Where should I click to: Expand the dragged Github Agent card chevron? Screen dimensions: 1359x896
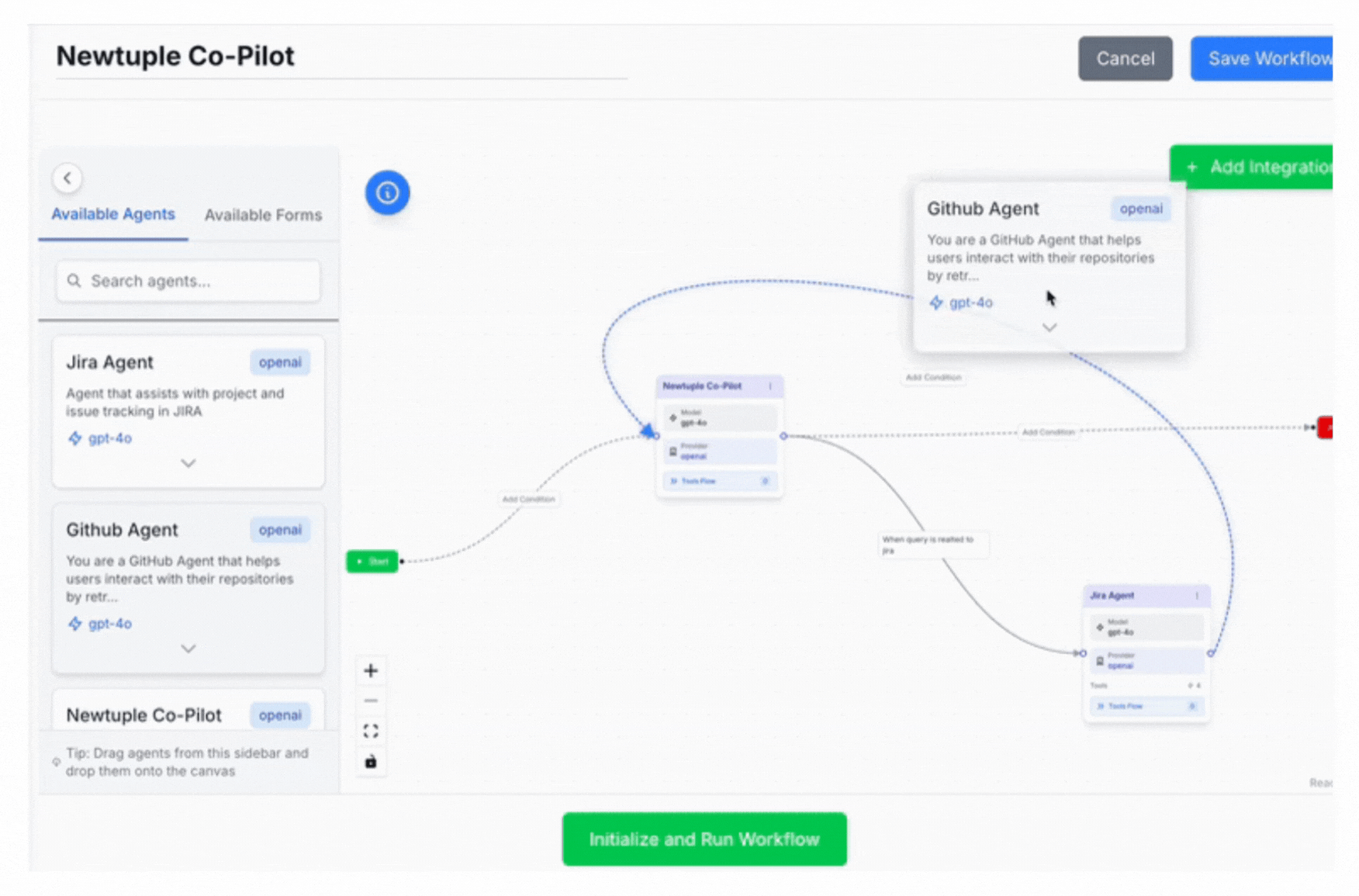click(1049, 327)
